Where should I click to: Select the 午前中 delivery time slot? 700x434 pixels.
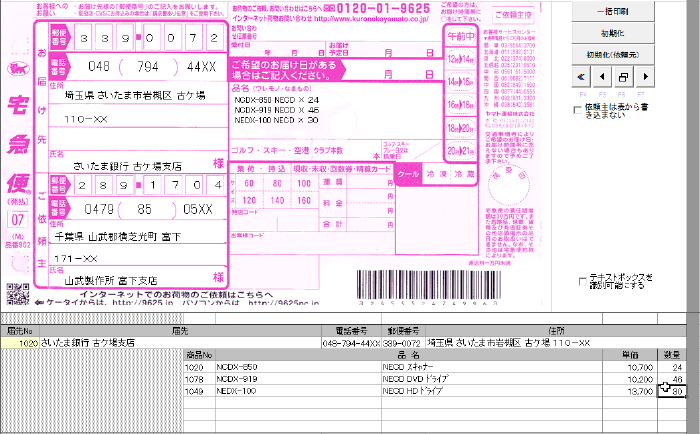pyautogui.click(x=461, y=36)
